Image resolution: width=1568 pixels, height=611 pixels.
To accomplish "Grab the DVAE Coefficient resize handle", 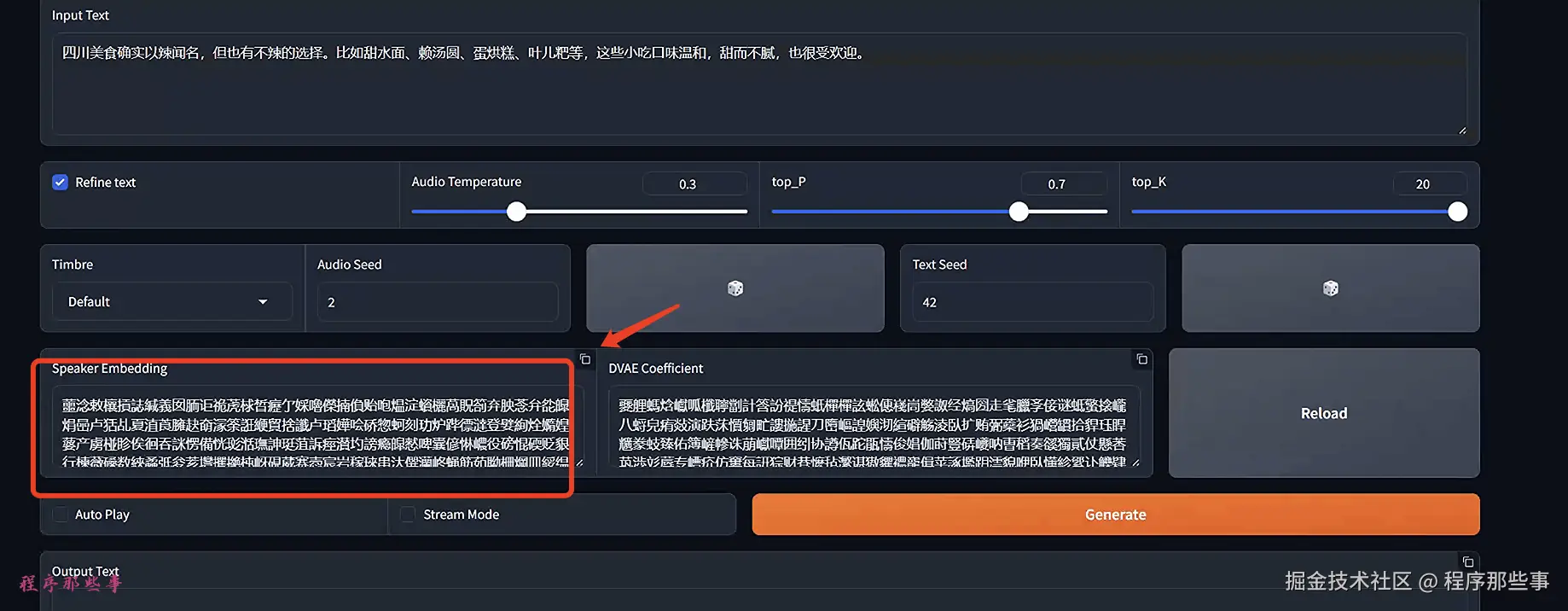I will tap(1135, 463).
